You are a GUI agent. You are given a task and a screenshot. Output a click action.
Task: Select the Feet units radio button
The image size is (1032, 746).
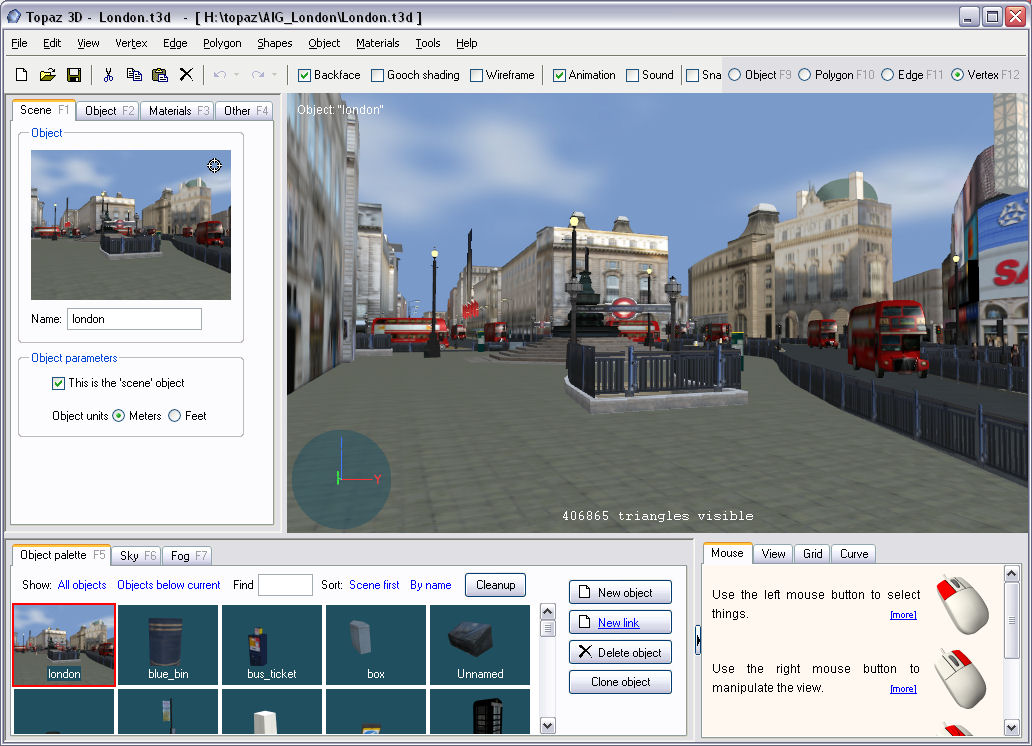(x=175, y=416)
